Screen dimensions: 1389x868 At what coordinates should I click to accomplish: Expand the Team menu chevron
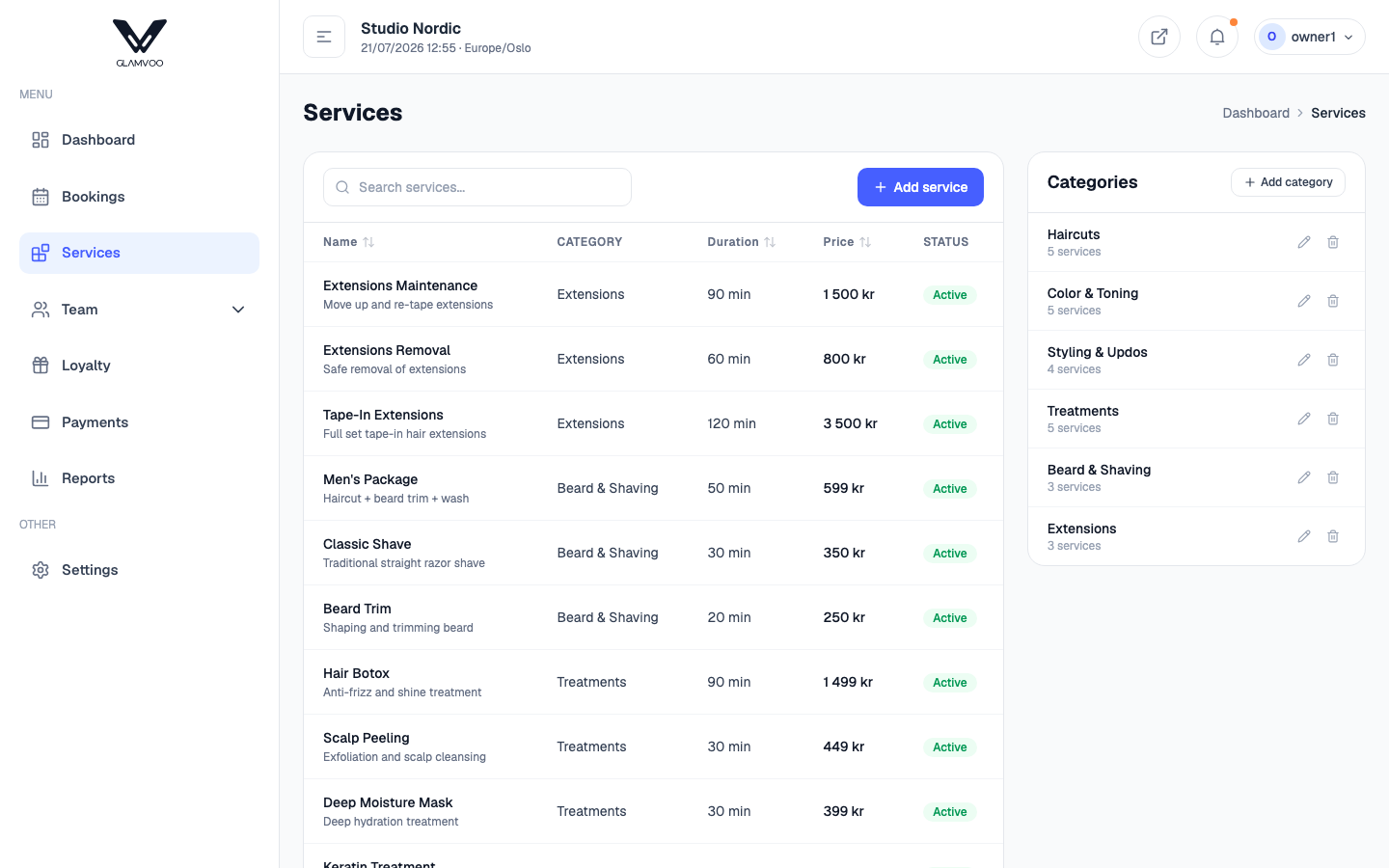click(238, 310)
